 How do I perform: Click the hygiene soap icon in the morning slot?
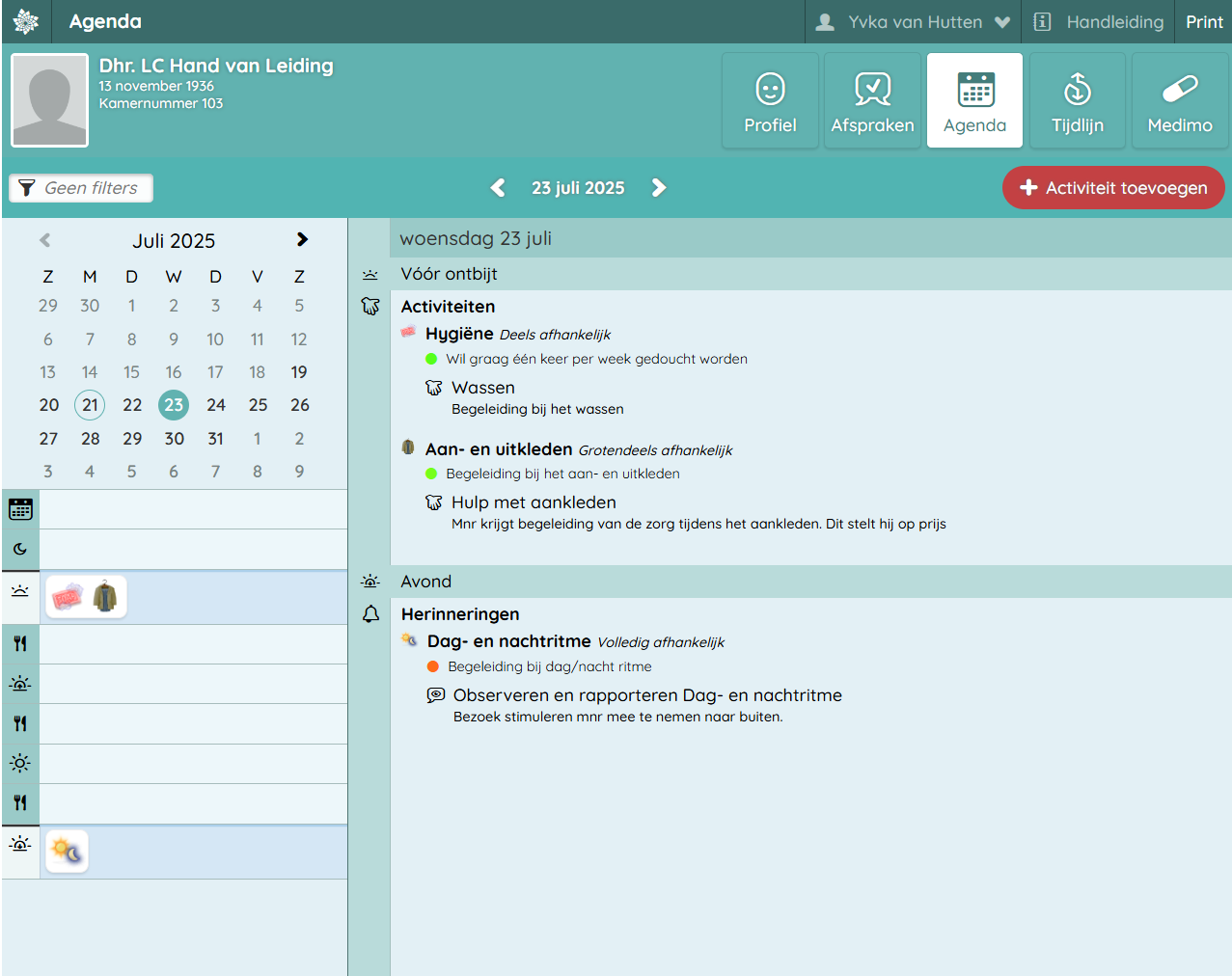pos(68,597)
